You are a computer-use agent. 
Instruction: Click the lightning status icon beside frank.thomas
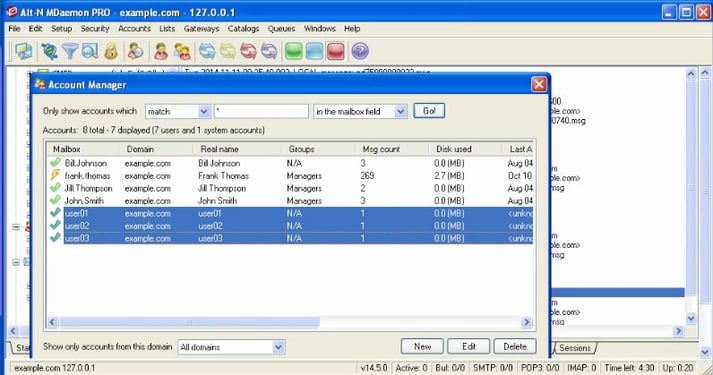point(55,175)
